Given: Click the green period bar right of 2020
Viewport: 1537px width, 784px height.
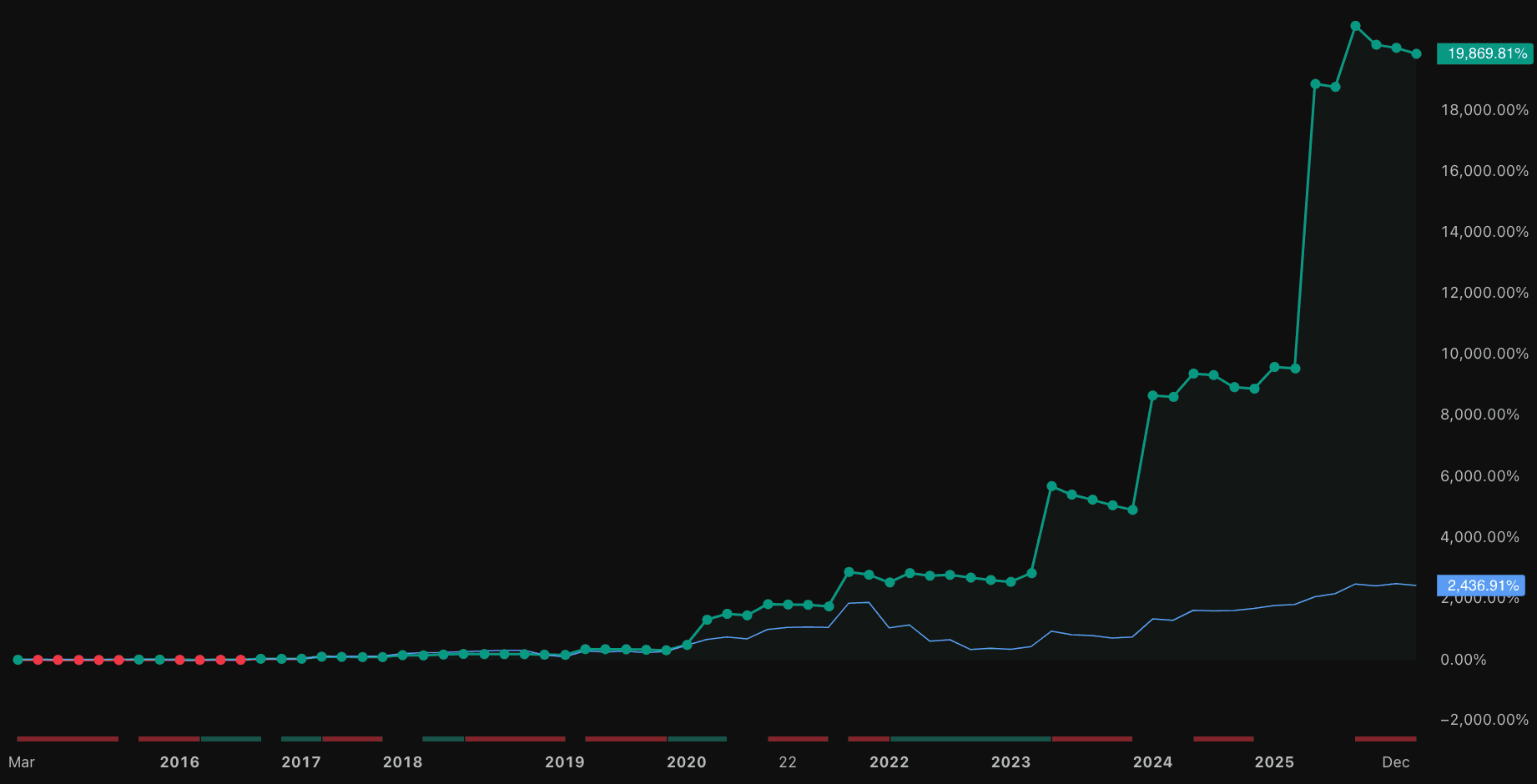Looking at the screenshot, I should tap(698, 739).
